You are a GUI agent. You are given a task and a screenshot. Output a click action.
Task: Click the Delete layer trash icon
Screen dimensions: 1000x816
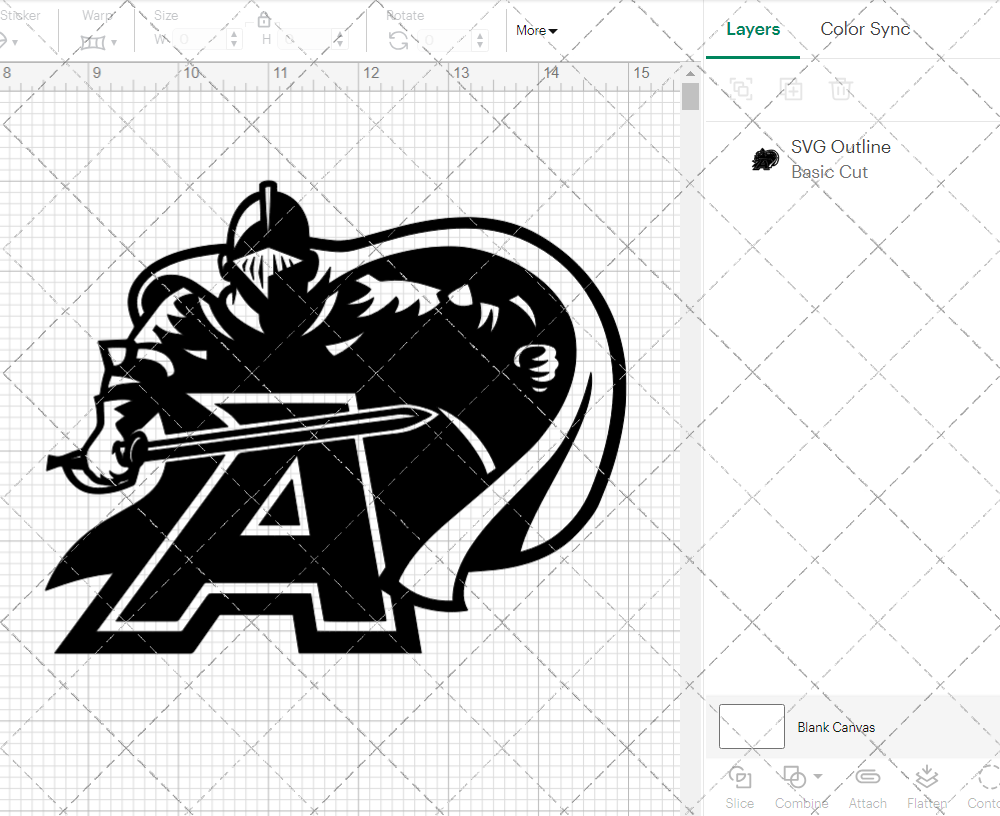click(x=841, y=89)
